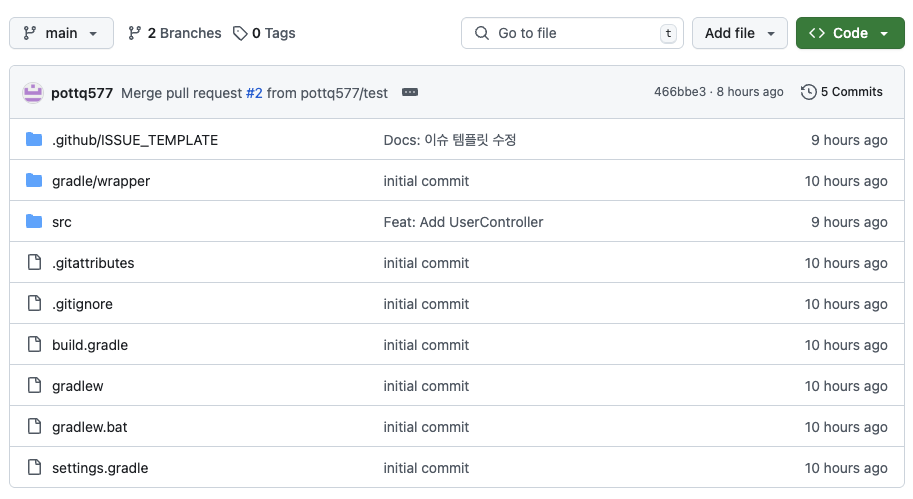Open the gradlew.bat file
The image size is (913, 499).
tap(90, 427)
